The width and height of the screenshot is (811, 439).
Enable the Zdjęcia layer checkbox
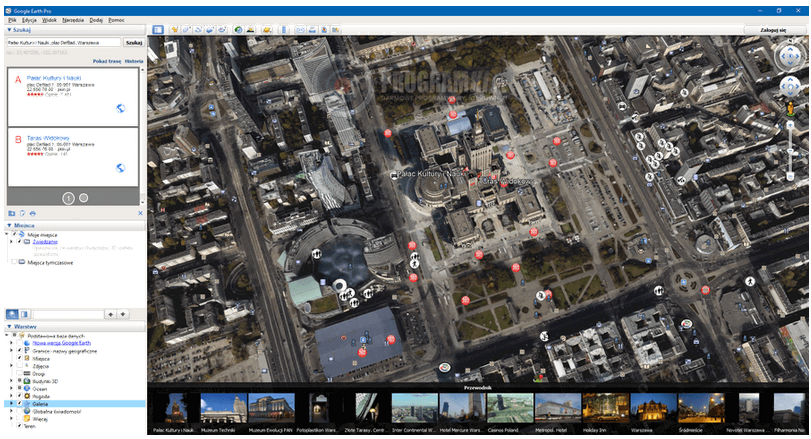(20, 366)
